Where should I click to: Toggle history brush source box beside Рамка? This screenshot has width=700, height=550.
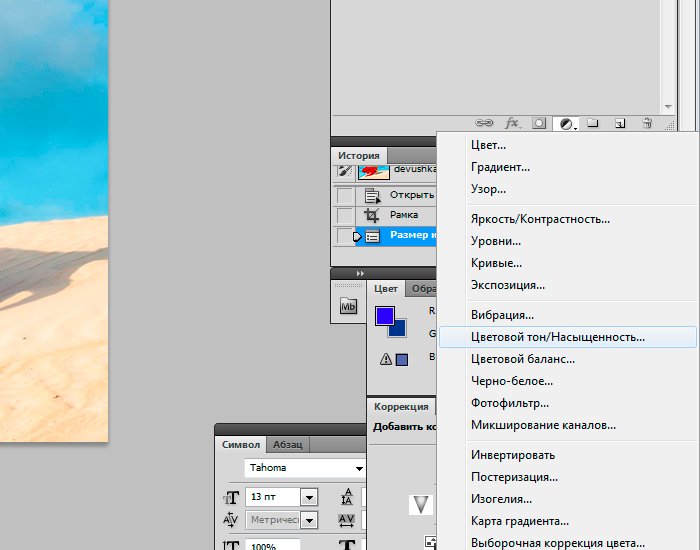pos(345,215)
